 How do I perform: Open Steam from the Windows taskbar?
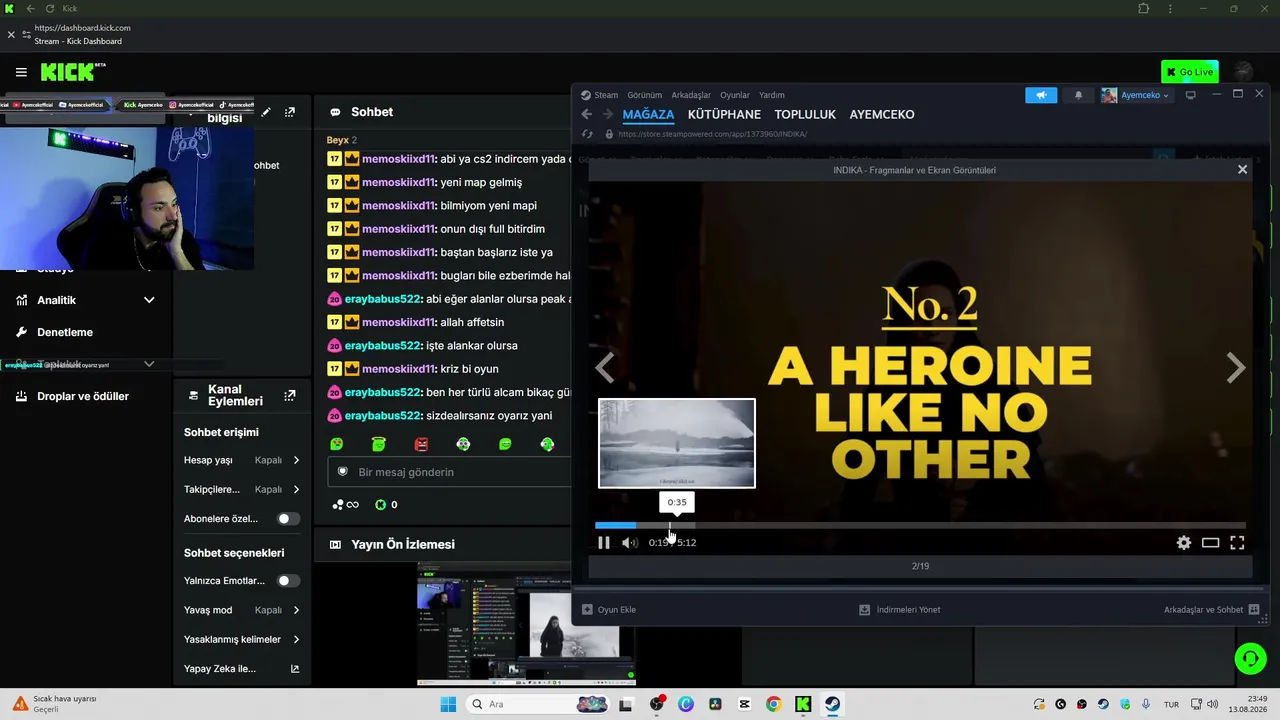pos(832,704)
